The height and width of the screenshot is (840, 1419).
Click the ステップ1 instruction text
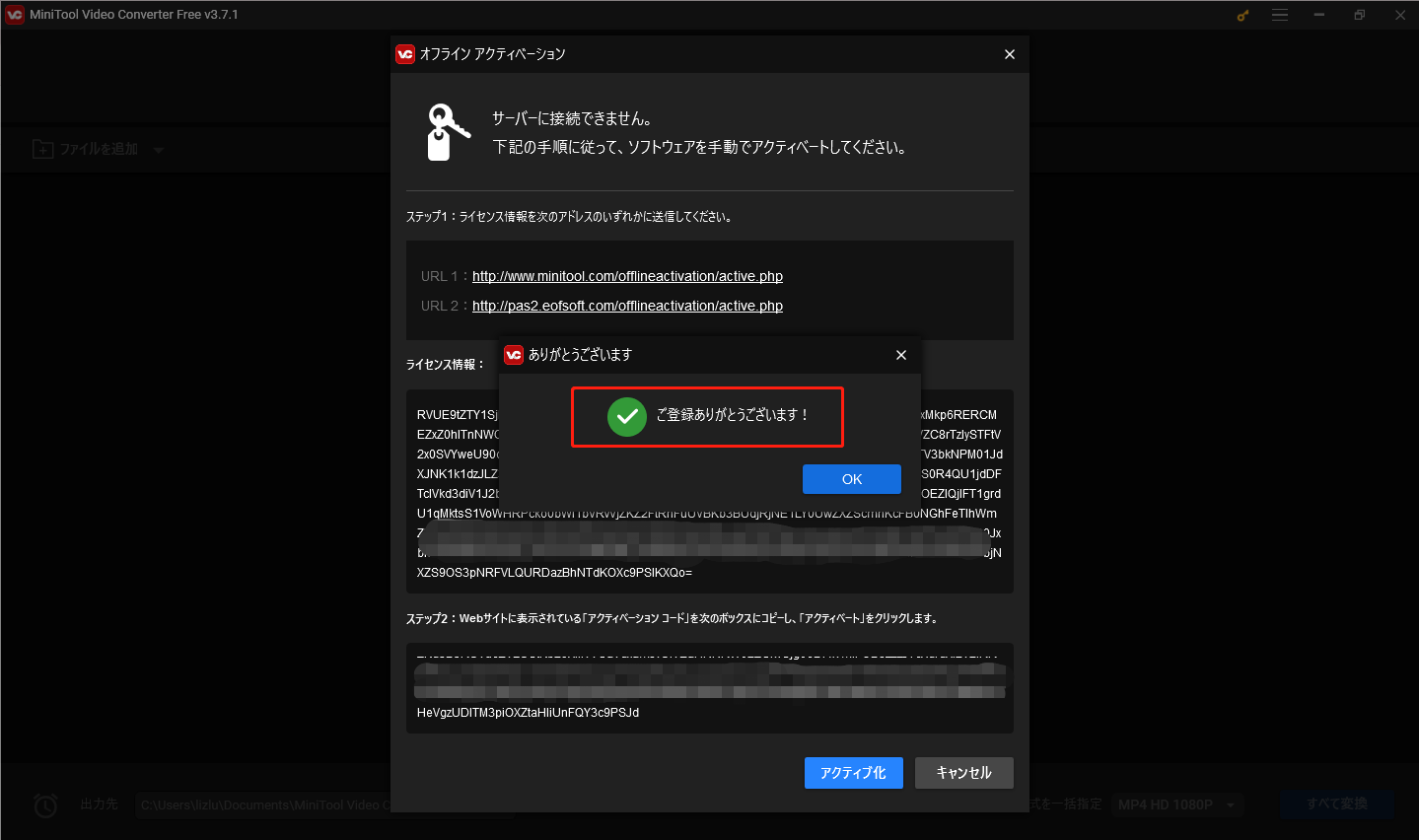(570, 217)
